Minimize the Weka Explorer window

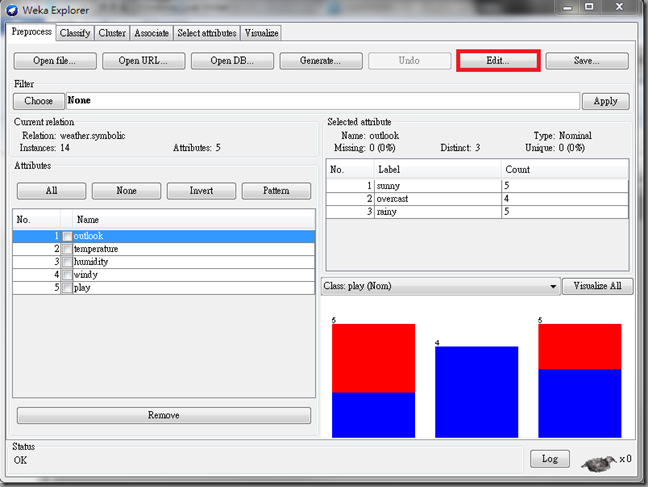[x=567, y=7]
